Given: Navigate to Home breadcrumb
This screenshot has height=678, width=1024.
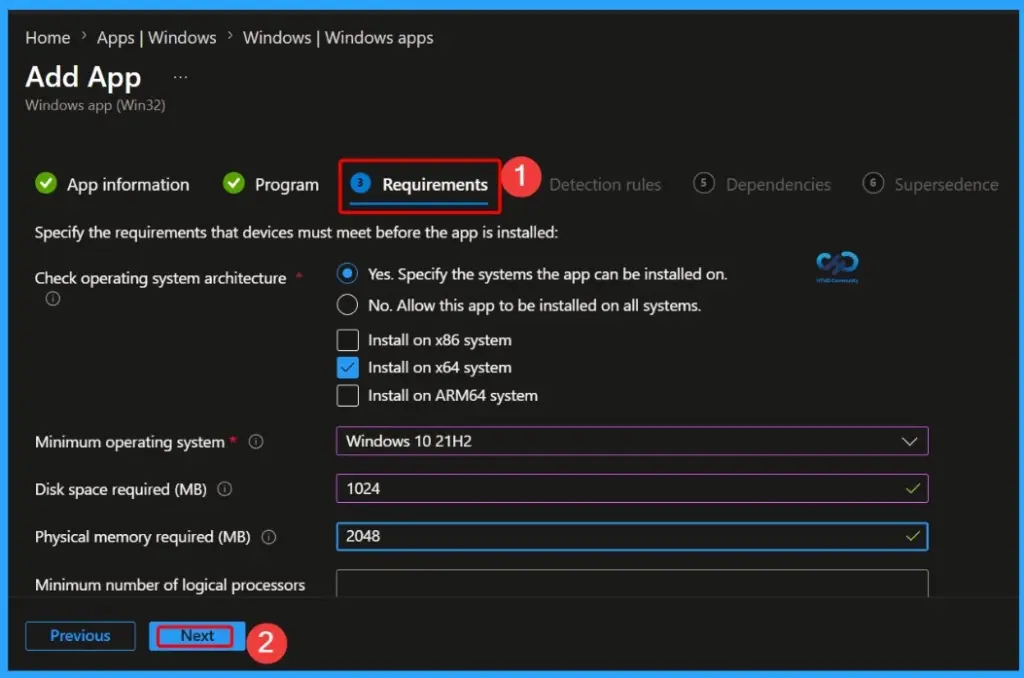Looking at the screenshot, I should (x=48, y=38).
